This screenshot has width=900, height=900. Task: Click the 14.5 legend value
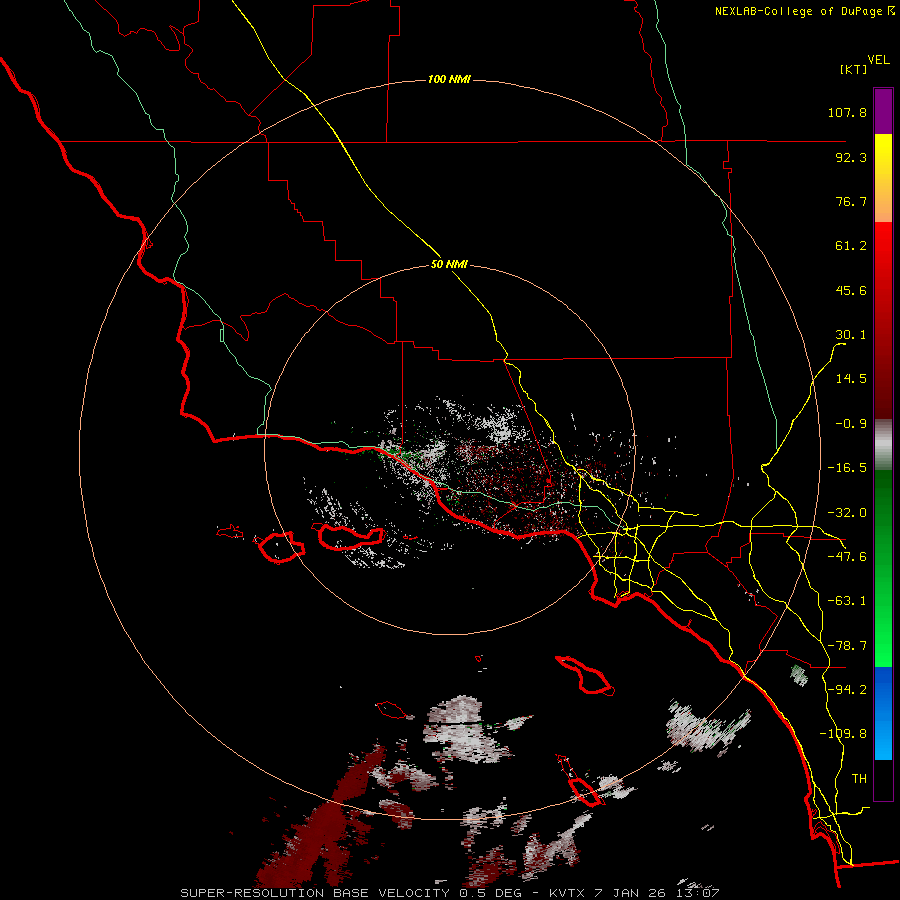point(851,379)
